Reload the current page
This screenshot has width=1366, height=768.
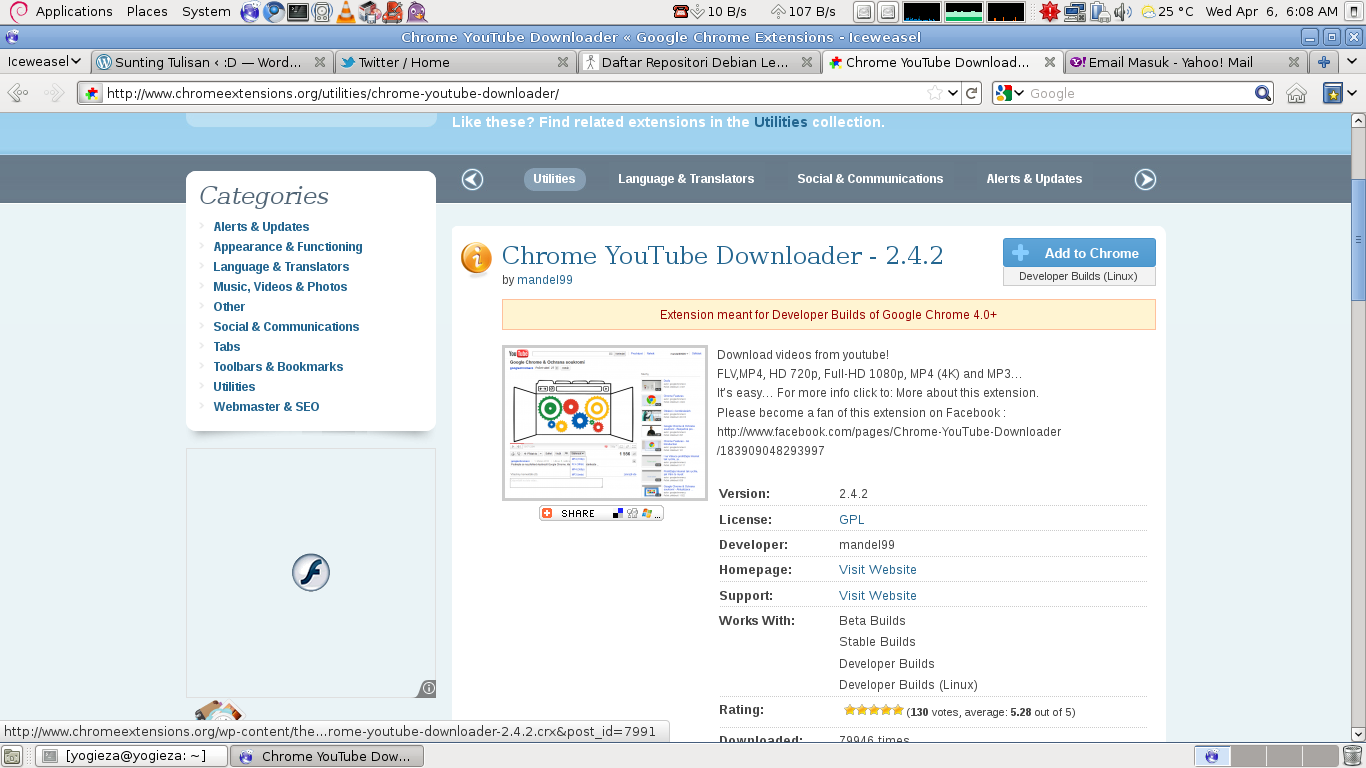[x=971, y=93]
